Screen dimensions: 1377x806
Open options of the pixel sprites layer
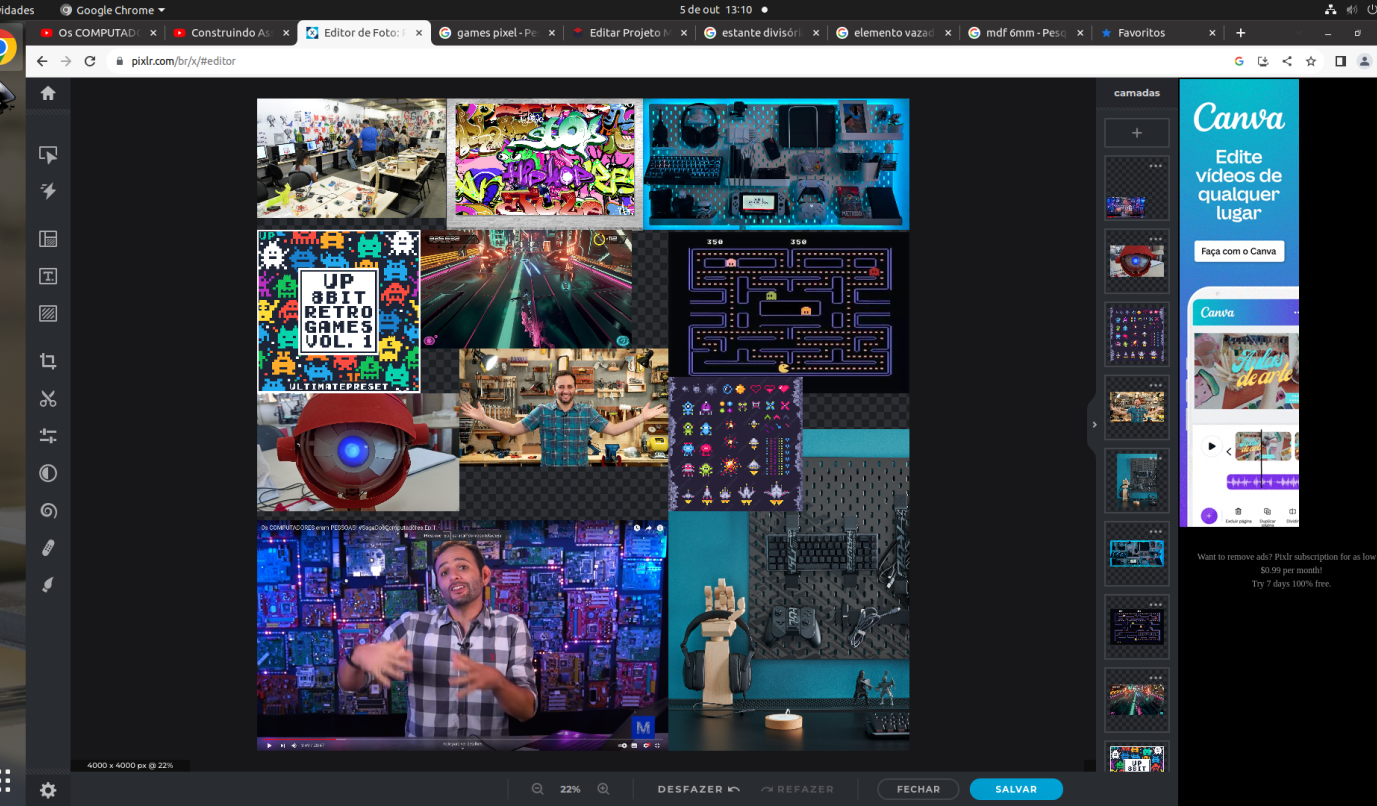(x=1155, y=311)
